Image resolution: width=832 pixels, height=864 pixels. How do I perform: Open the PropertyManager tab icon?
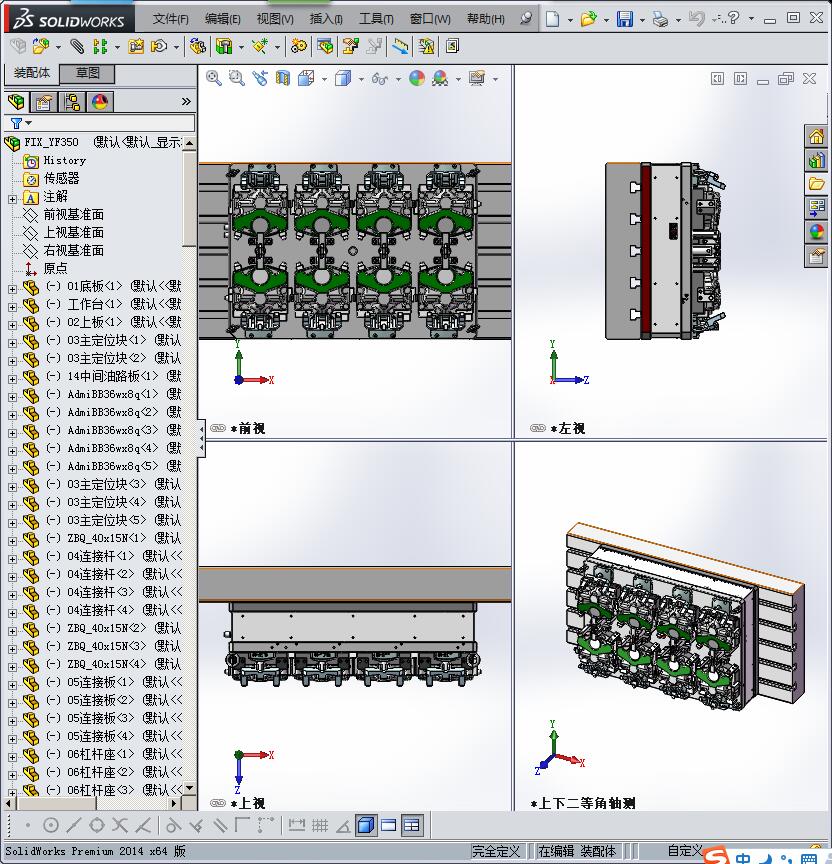coord(43,102)
